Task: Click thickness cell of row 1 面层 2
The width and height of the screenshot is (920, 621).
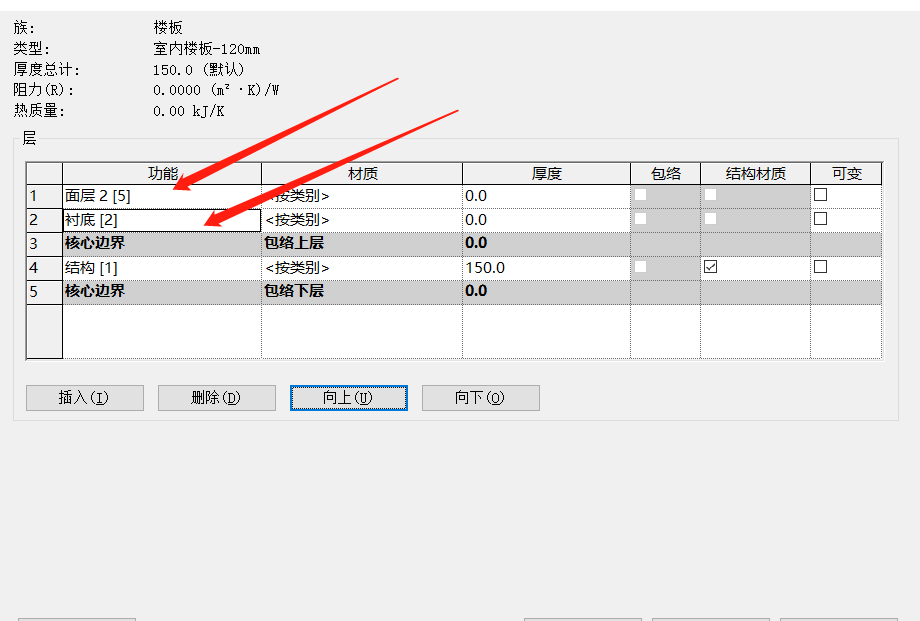Action: pyautogui.click(x=545, y=196)
